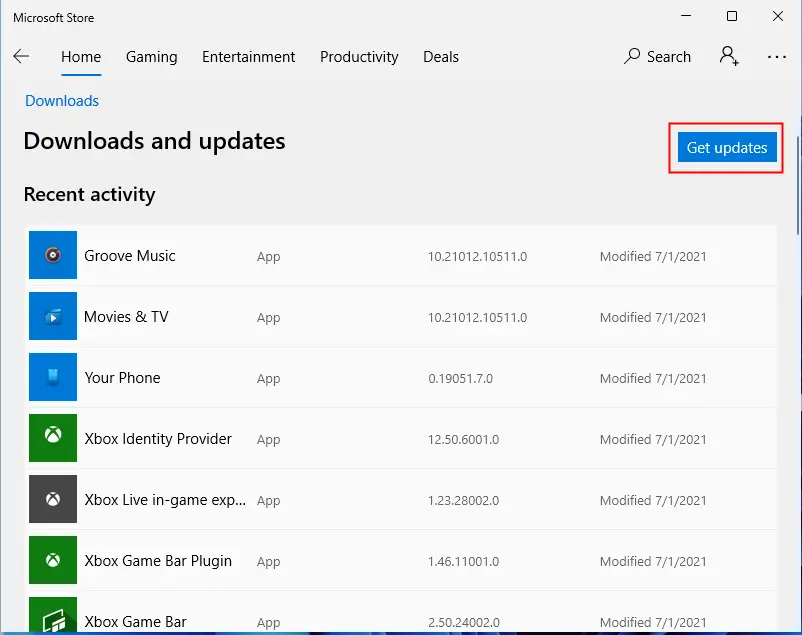This screenshot has height=635, width=802.
Task: Click the Groove Music modified date
Action: pyautogui.click(x=653, y=256)
